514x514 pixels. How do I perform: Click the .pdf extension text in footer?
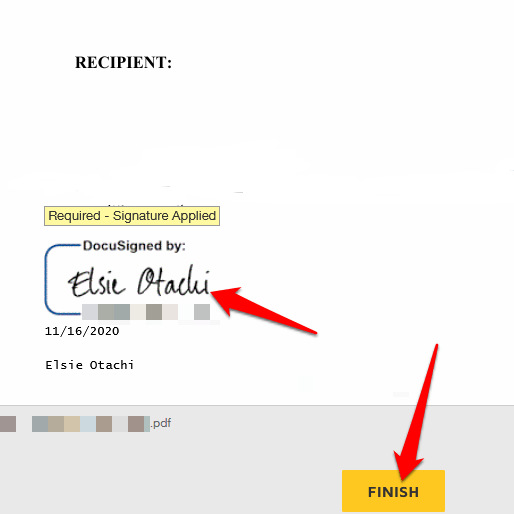coord(161,423)
